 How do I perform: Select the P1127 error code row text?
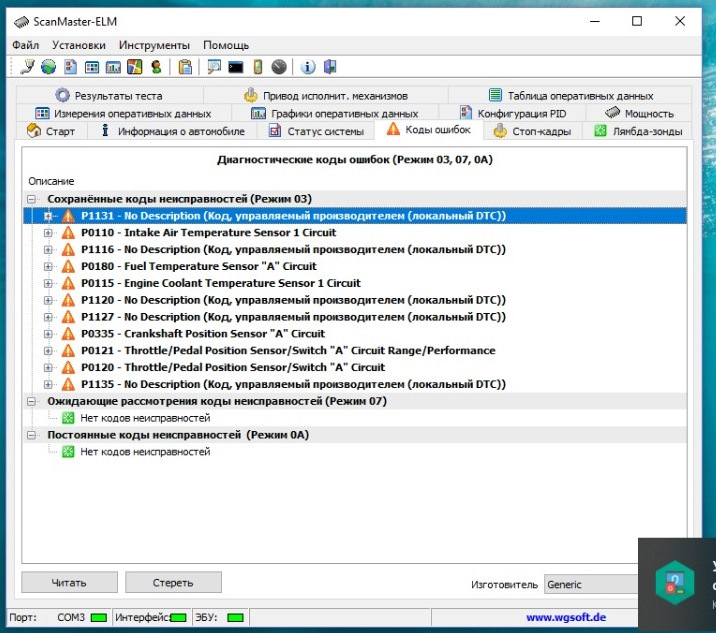pyautogui.click(x=293, y=317)
